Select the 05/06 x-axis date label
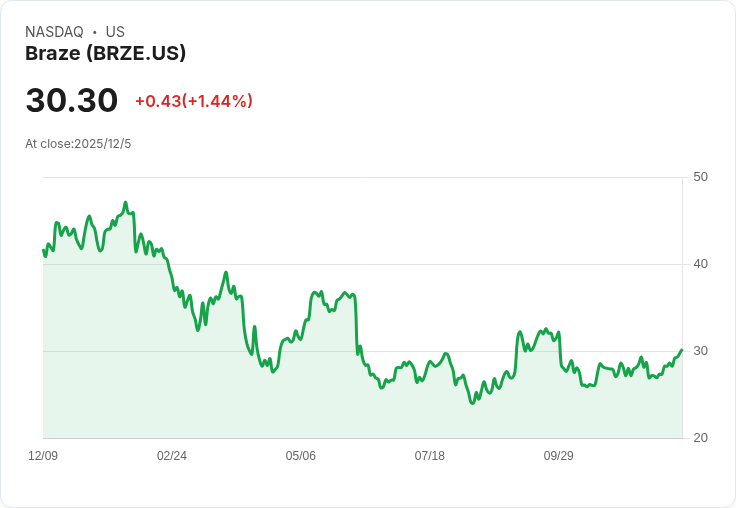 pos(300,456)
